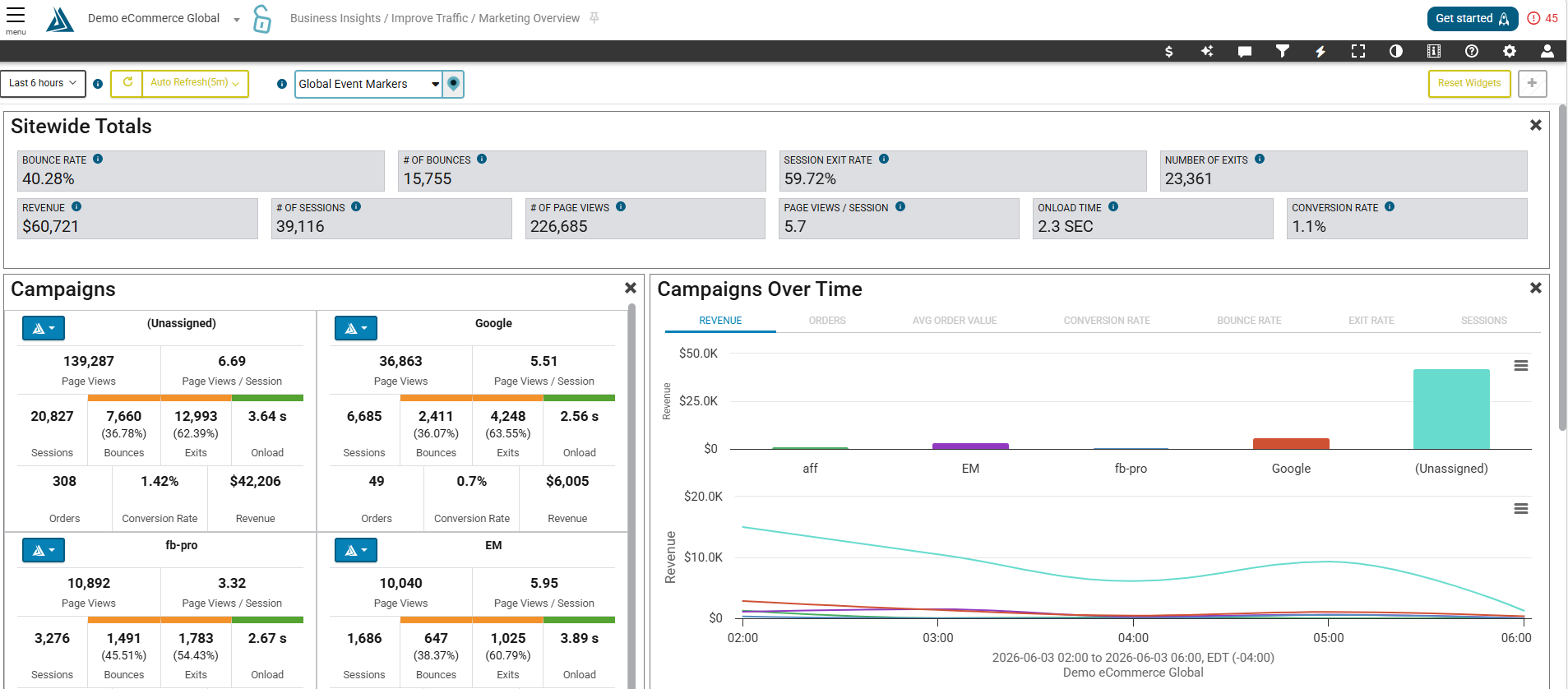The height and width of the screenshot is (689, 1568).
Task: Click the Conversion Rate info icon
Action: tap(1390, 206)
